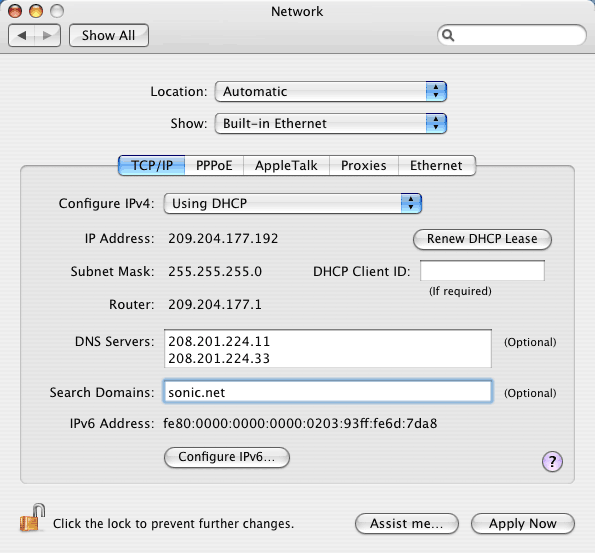Click the router value 209.204.177.1

pyautogui.click(x=215, y=305)
